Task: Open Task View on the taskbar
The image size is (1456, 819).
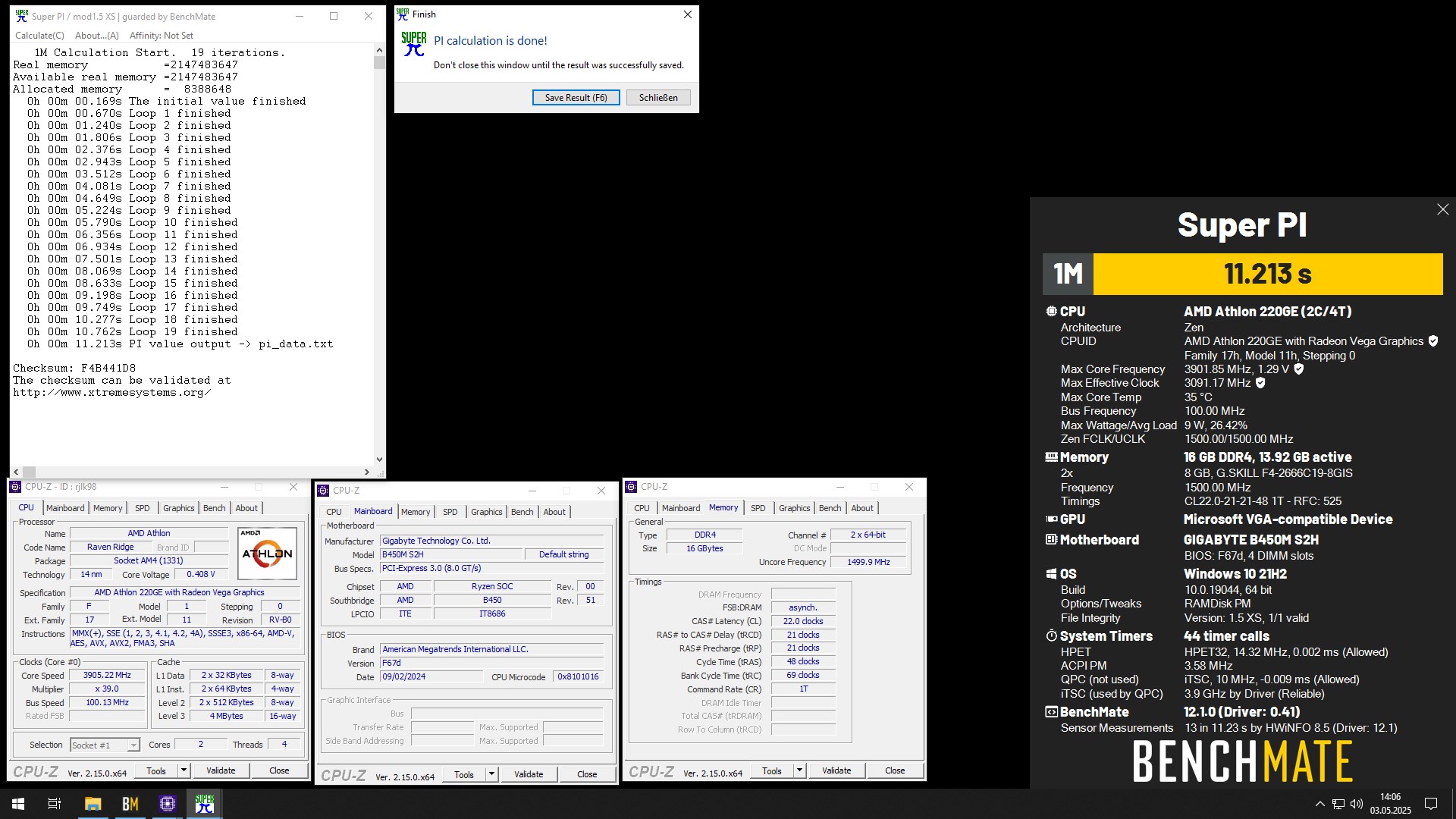Action: pyautogui.click(x=55, y=804)
